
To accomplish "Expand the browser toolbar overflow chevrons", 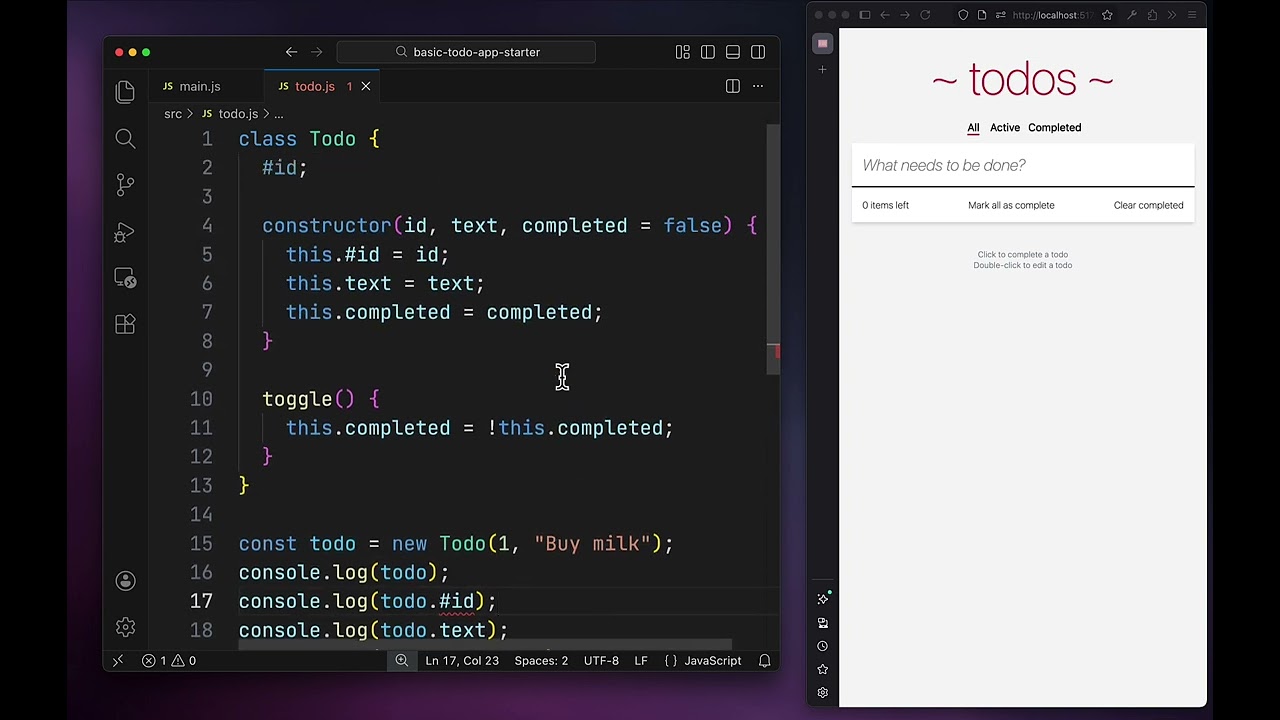I will click(1172, 15).
